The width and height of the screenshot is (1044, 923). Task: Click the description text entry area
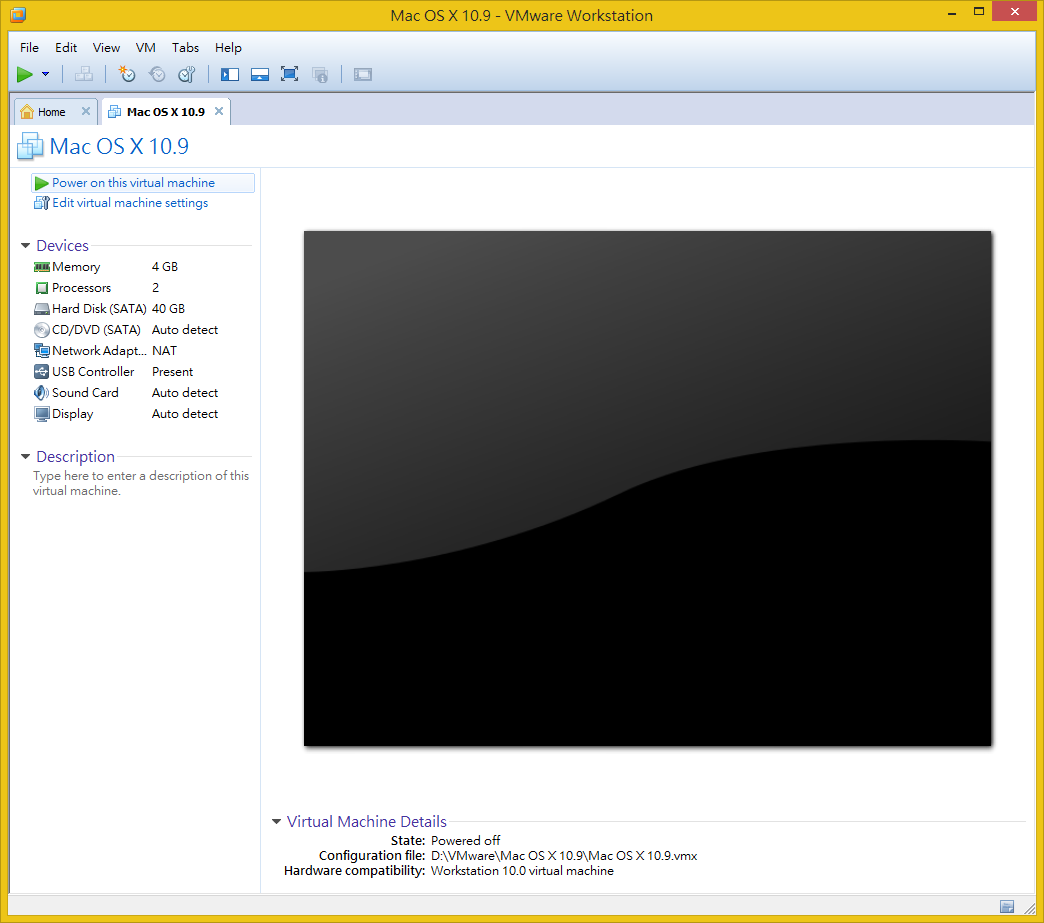141,483
